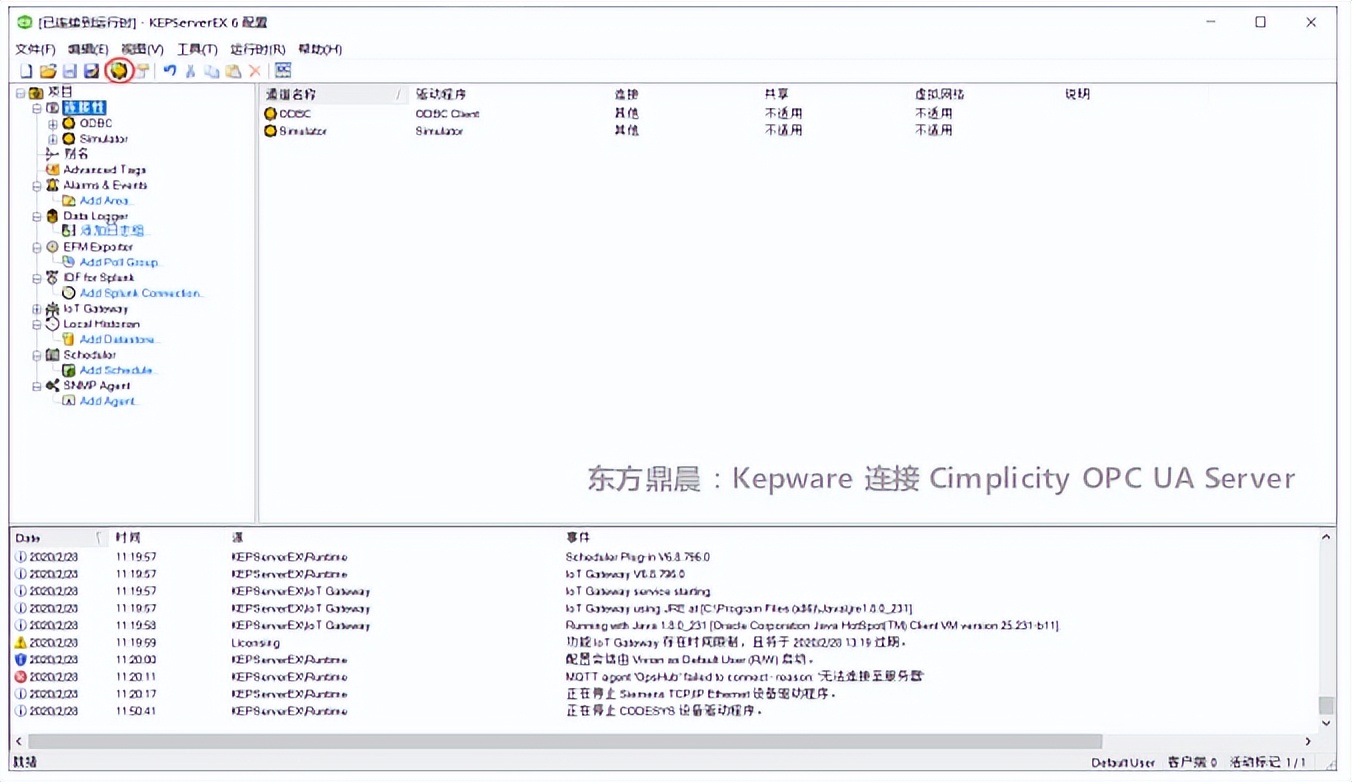Click the Cut scissors icon
The width and height of the screenshot is (1352, 782).
190,71
